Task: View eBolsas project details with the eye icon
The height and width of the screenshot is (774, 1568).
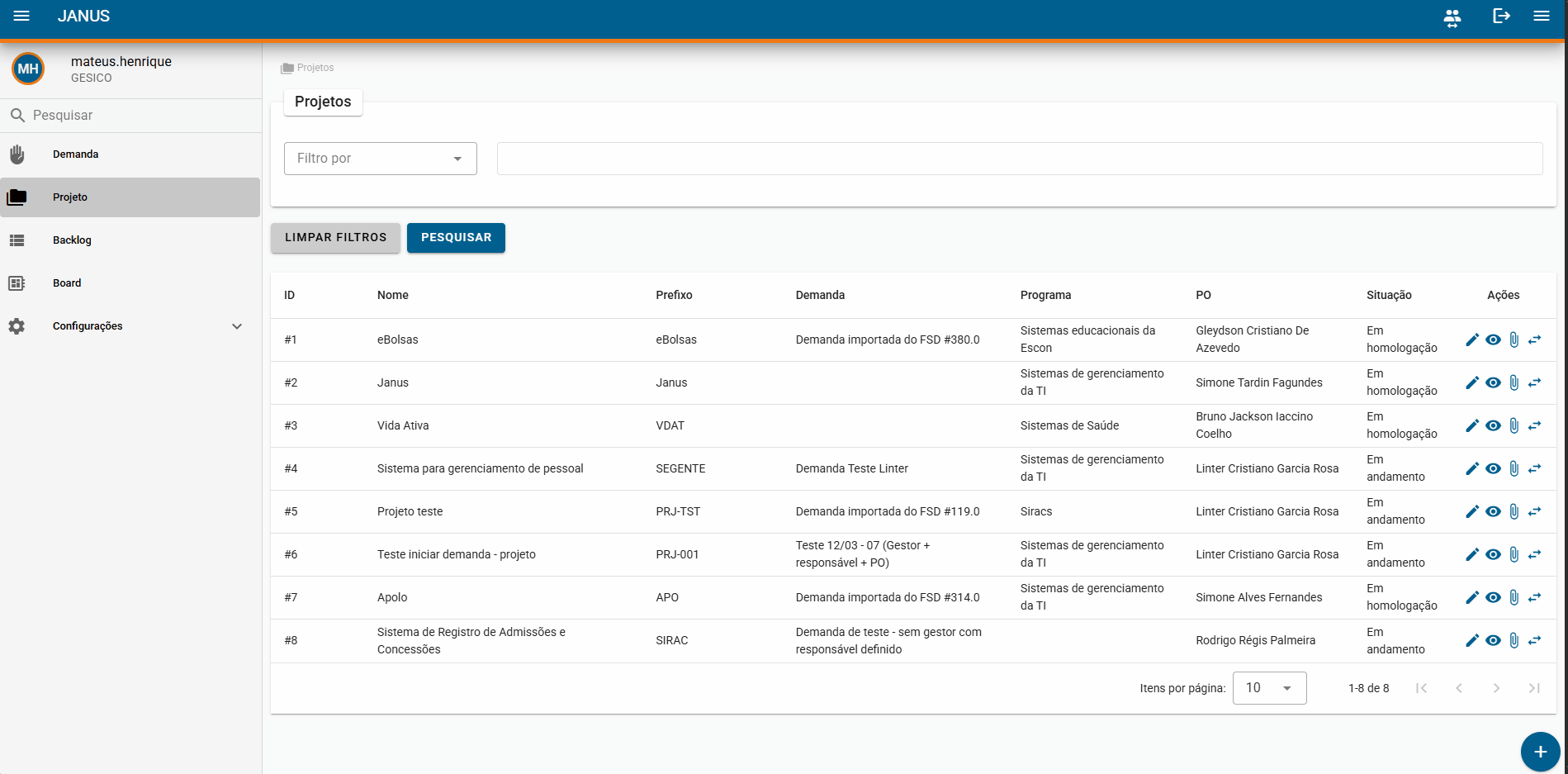Action: 1493,340
